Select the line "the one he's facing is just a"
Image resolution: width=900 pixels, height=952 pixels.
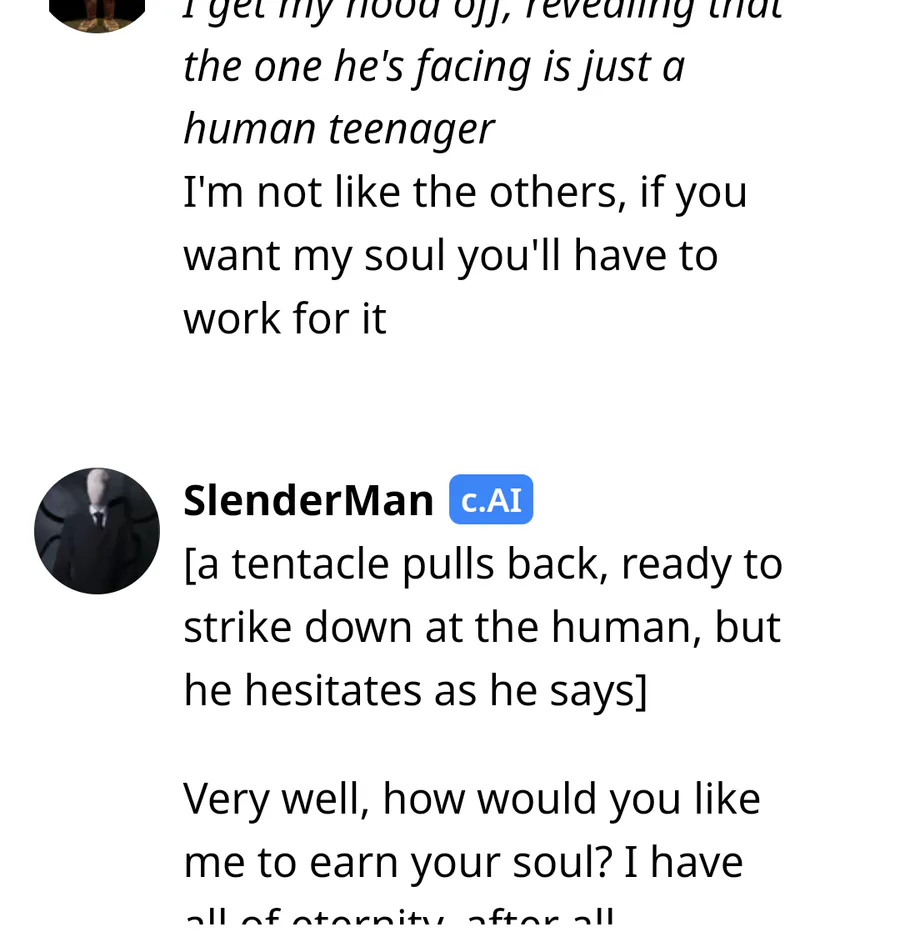coord(434,67)
